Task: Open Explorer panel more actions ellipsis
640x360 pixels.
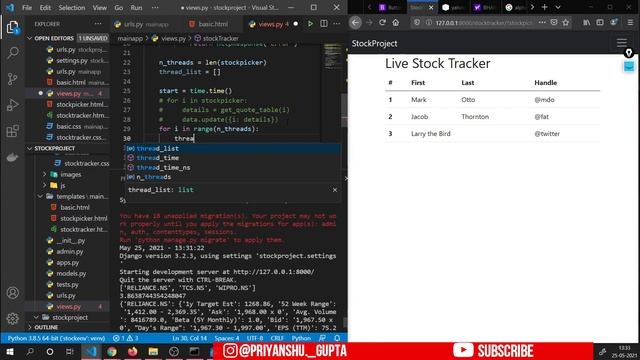Action: (98, 24)
